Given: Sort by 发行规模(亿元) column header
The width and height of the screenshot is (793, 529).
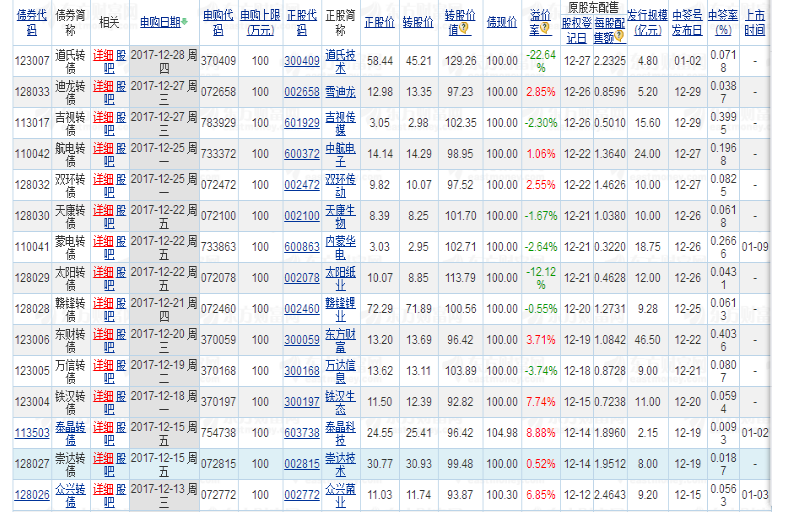Looking at the screenshot, I should [x=647, y=22].
